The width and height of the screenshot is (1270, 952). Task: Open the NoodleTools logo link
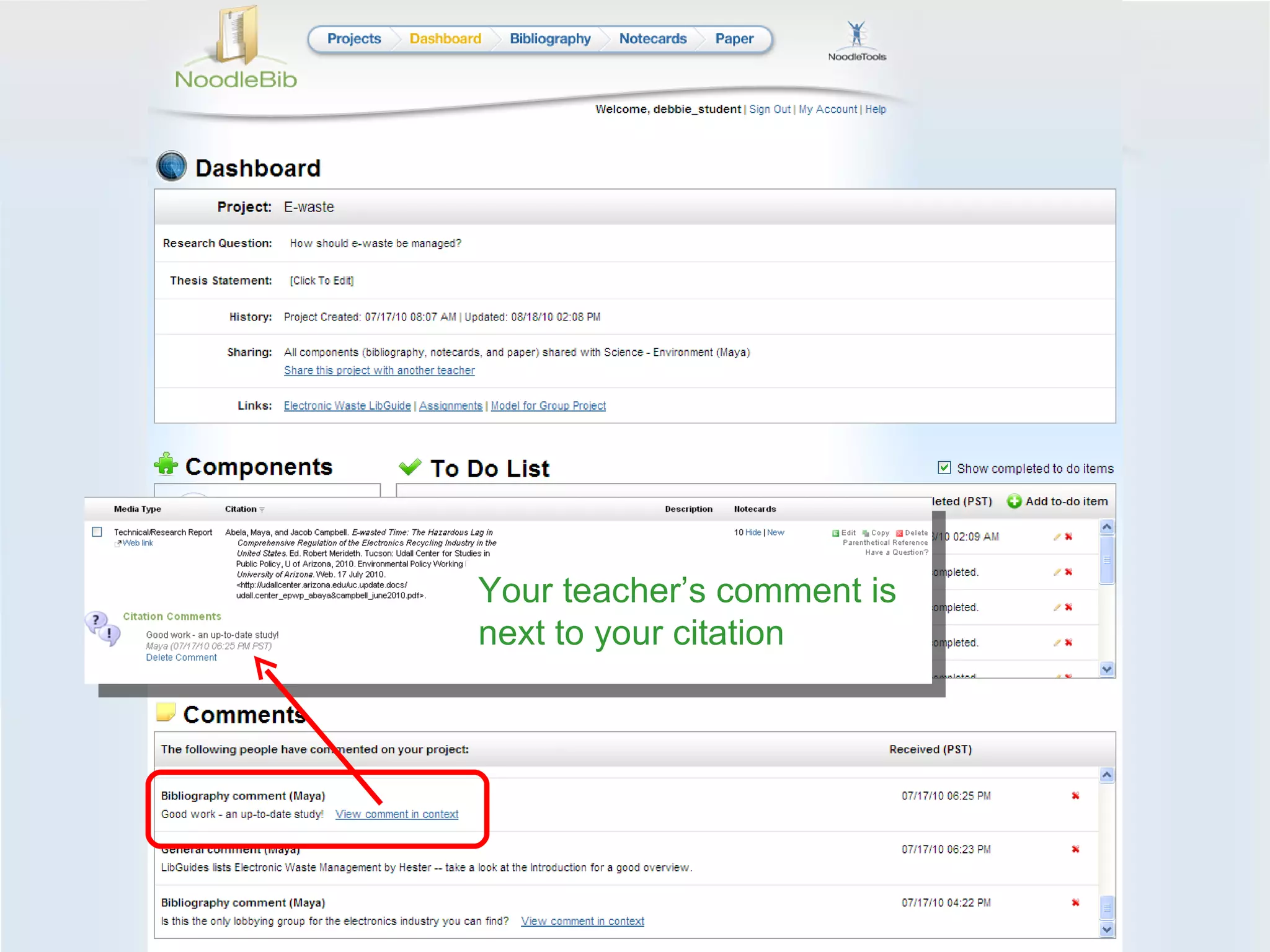(857, 41)
